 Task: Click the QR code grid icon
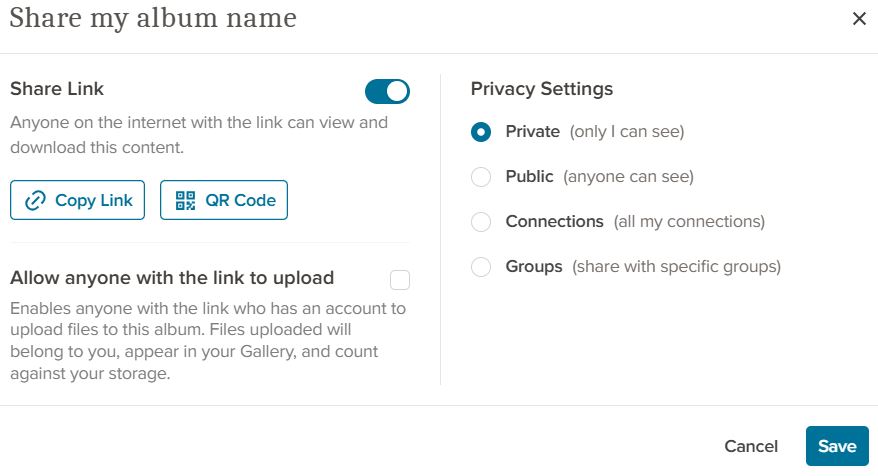pyautogui.click(x=185, y=200)
